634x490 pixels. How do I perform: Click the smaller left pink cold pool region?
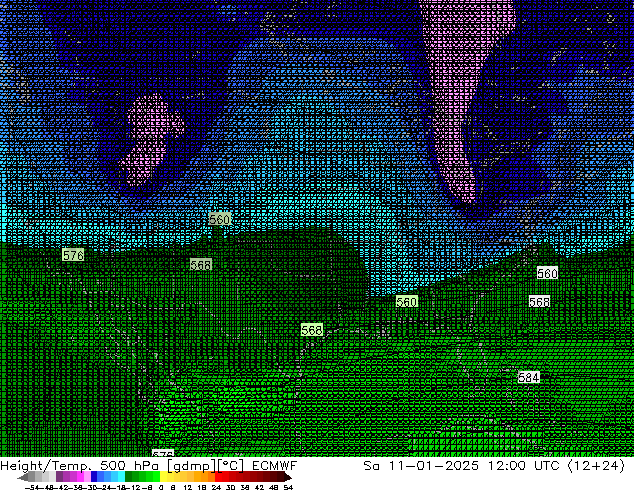coord(150,137)
